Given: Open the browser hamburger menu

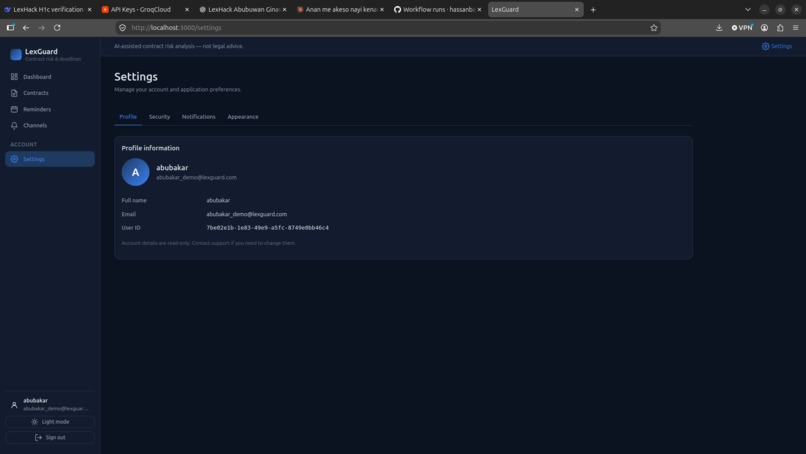Looking at the screenshot, I should pos(795,28).
